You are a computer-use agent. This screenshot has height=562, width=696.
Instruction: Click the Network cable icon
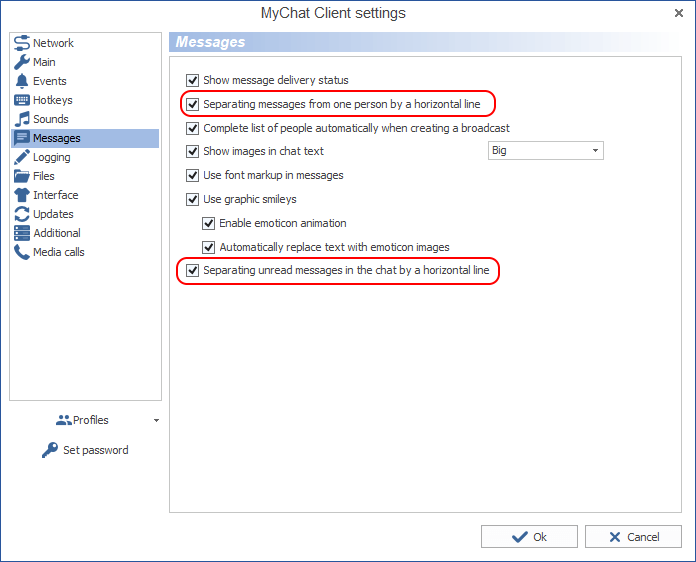click(x=21, y=43)
